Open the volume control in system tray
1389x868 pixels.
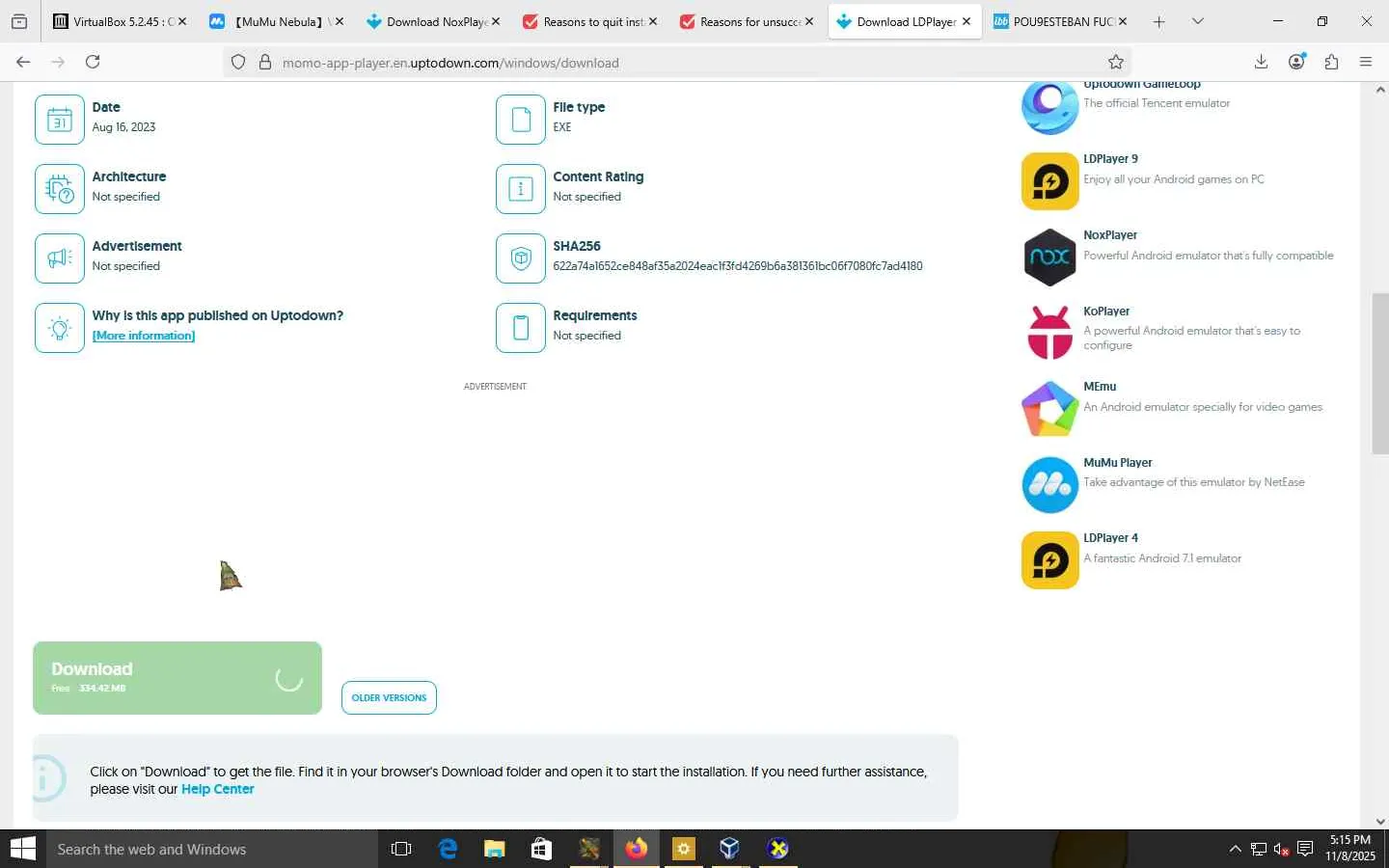click(x=1282, y=849)
